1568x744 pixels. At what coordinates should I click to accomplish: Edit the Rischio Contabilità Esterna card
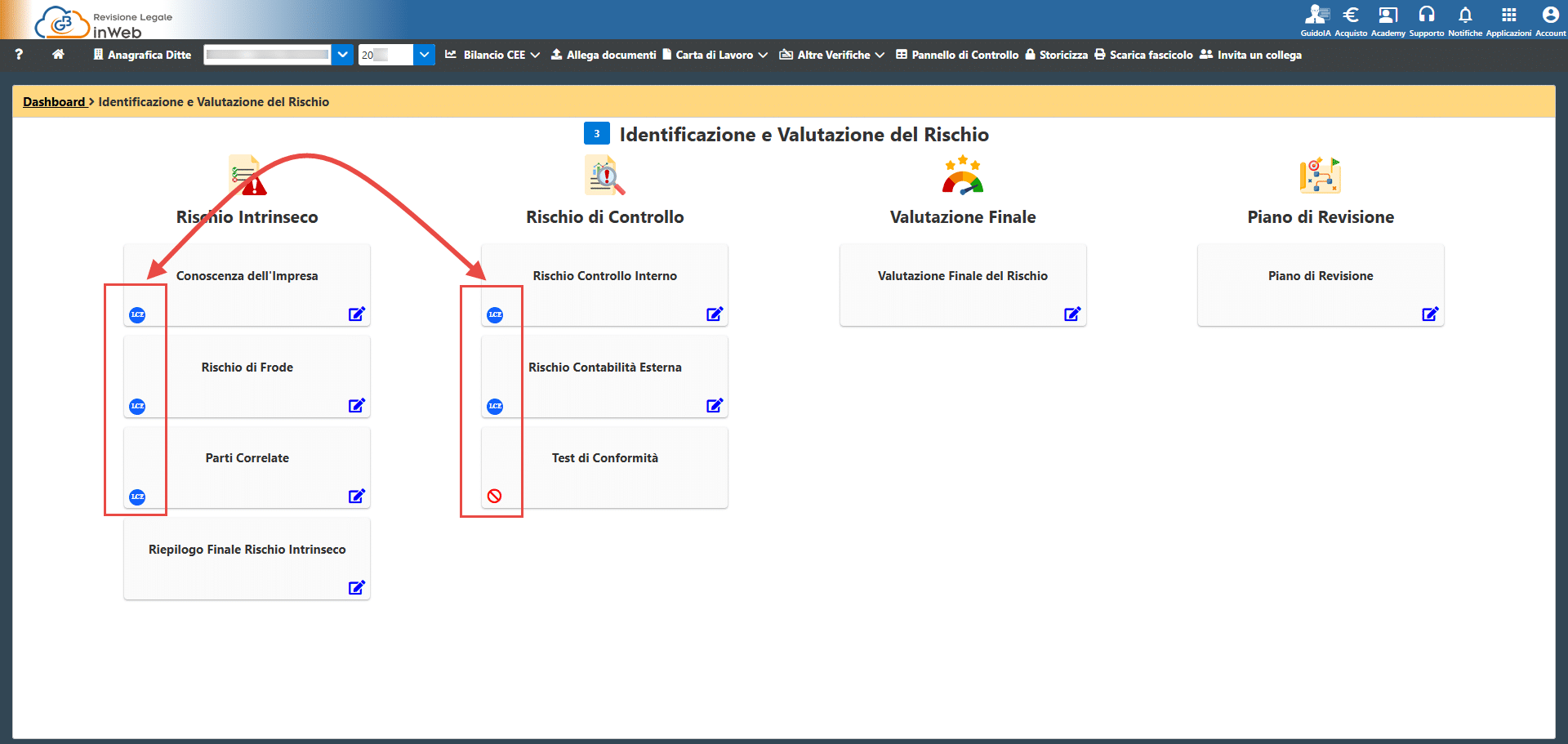(x=715, y=406)
